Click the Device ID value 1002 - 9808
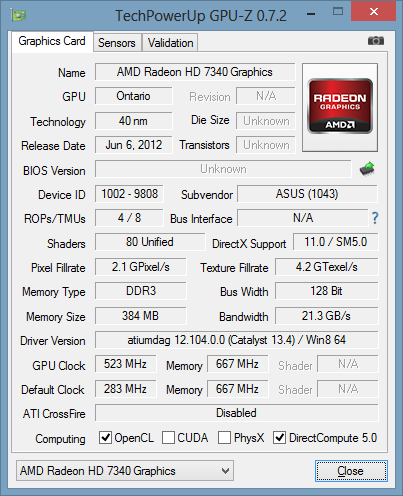This screenshot has width=403, height=496. 129,194
